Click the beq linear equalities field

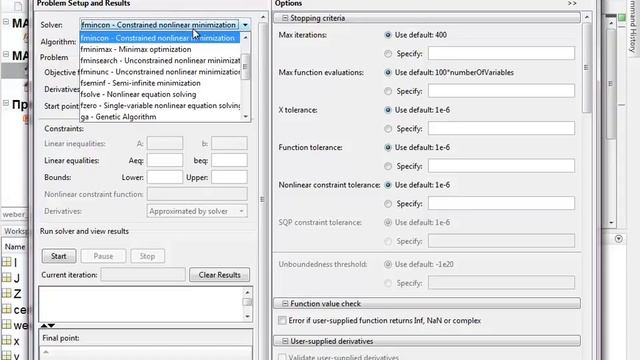point(229,160)
